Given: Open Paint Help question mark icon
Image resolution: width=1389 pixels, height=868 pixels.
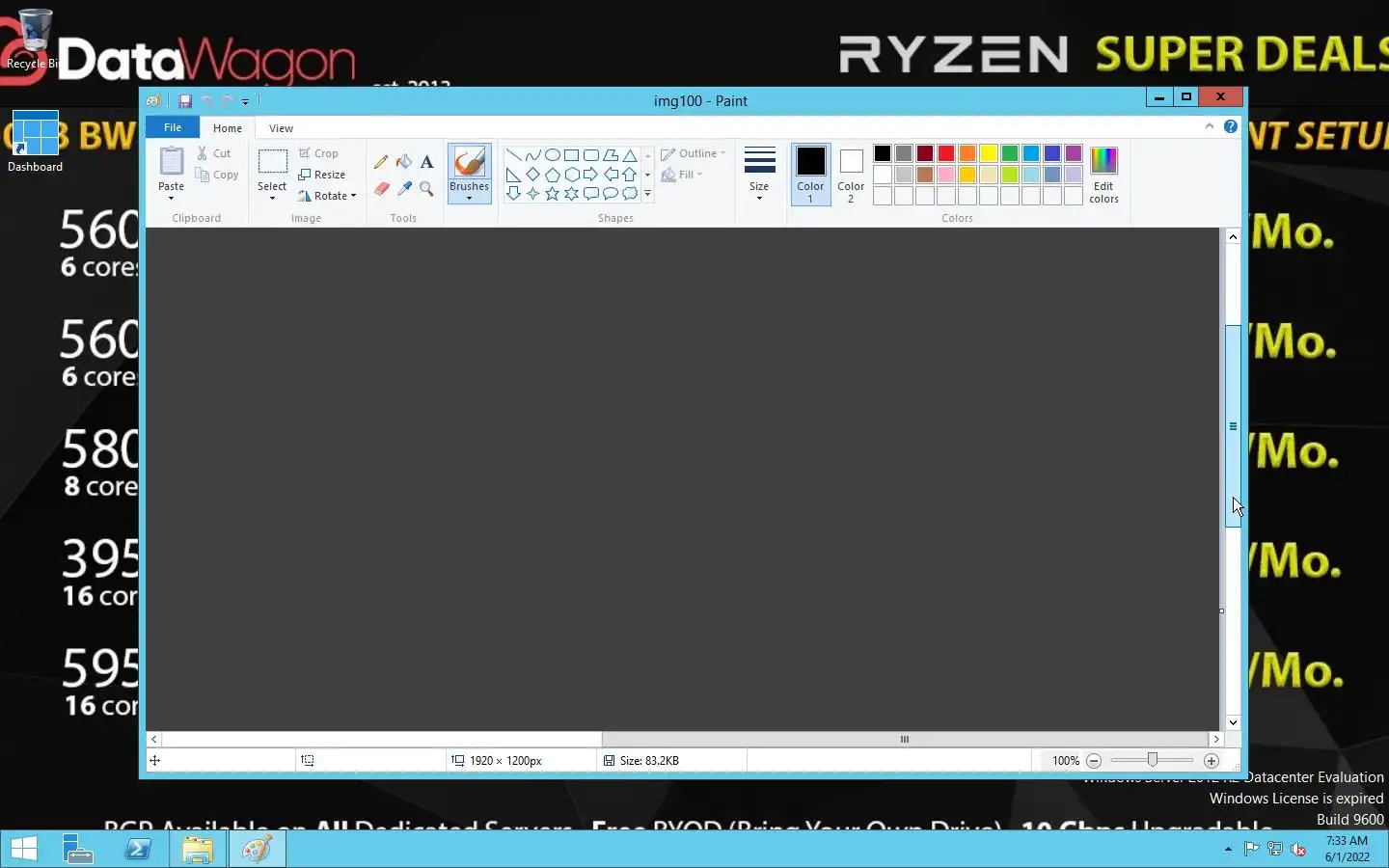Looking at the screenshot, I should (x=1230, y=126).
